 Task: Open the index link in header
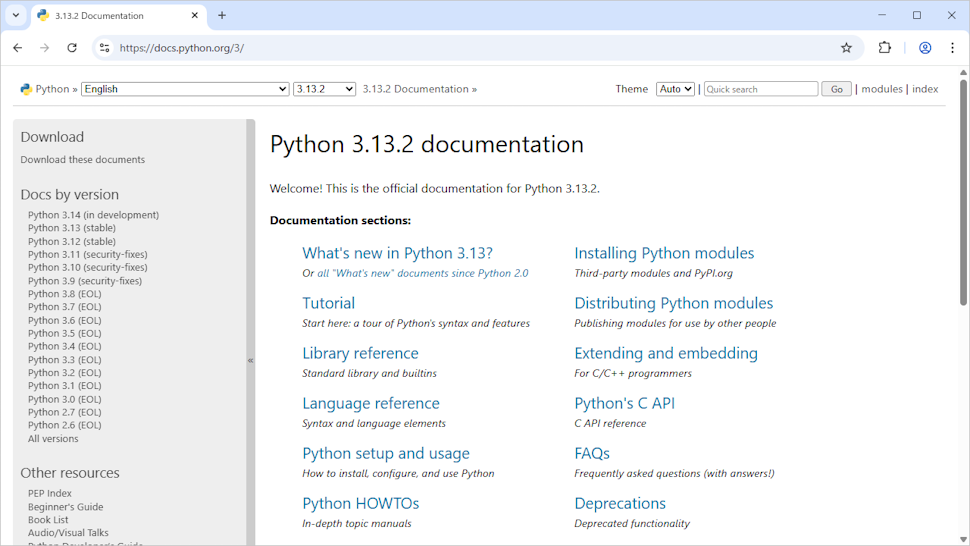(x=925, y=89)
